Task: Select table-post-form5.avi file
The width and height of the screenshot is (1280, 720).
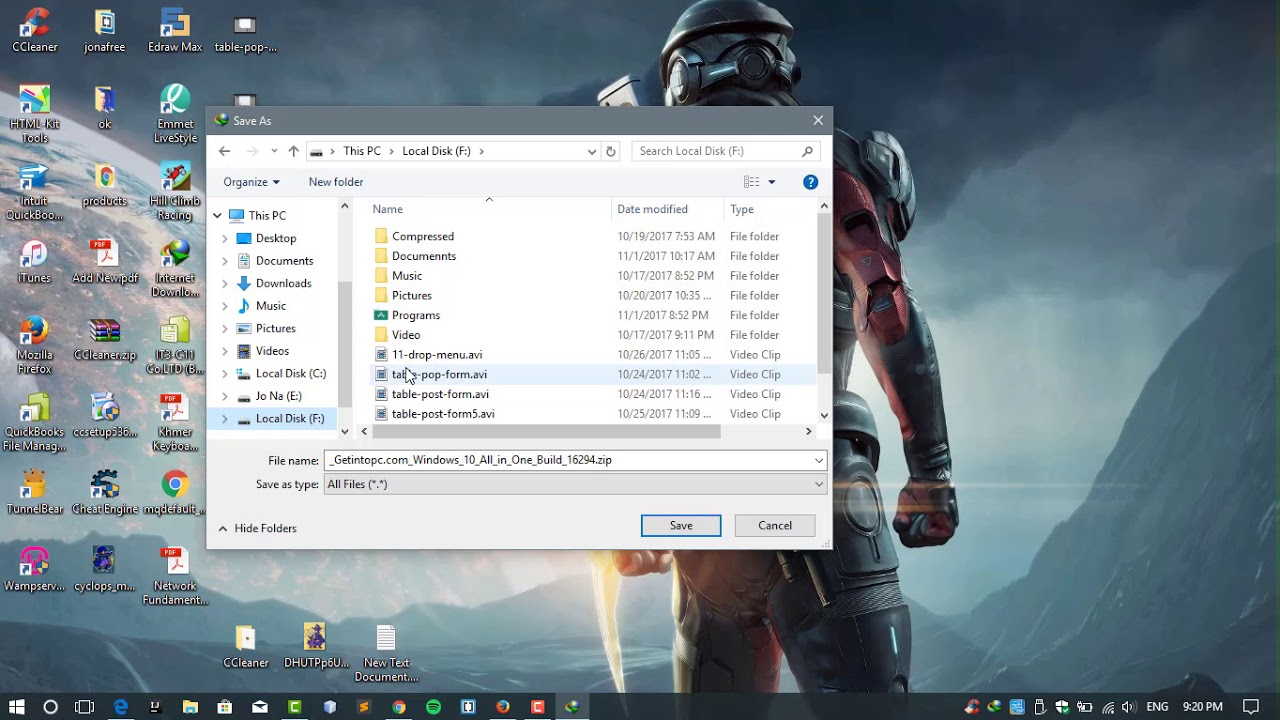Action: click(x=443, y=413)
